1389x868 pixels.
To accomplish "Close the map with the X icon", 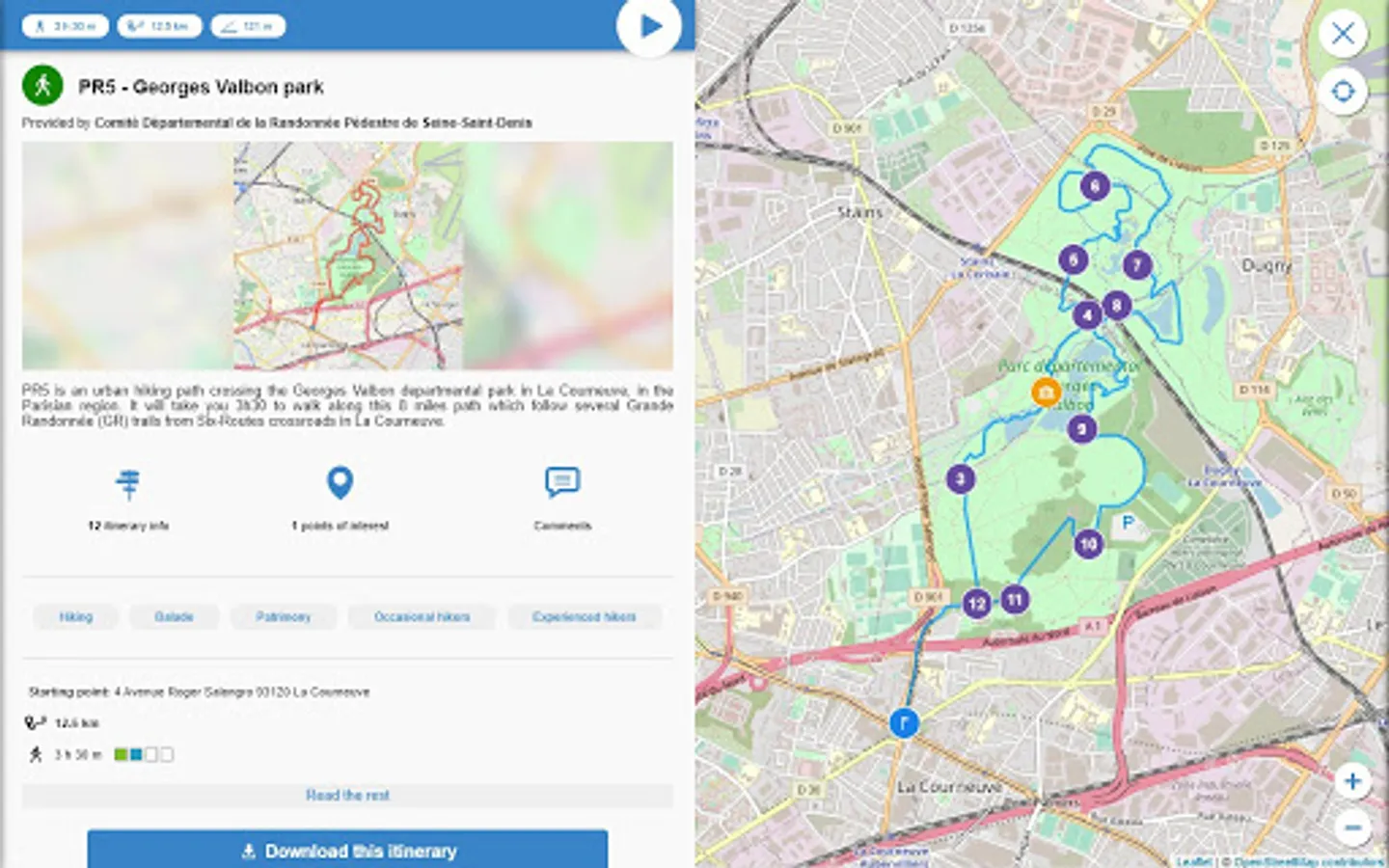I will point(1343,34).
